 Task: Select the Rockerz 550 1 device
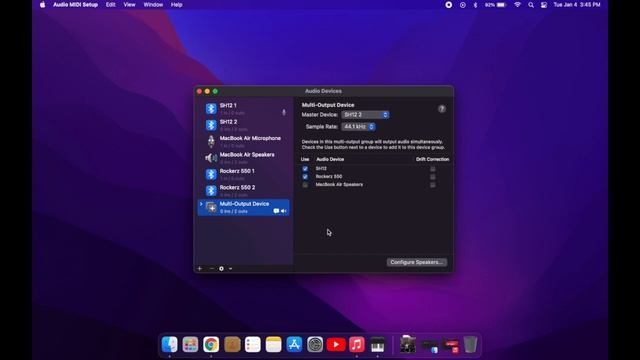(243, 174)
